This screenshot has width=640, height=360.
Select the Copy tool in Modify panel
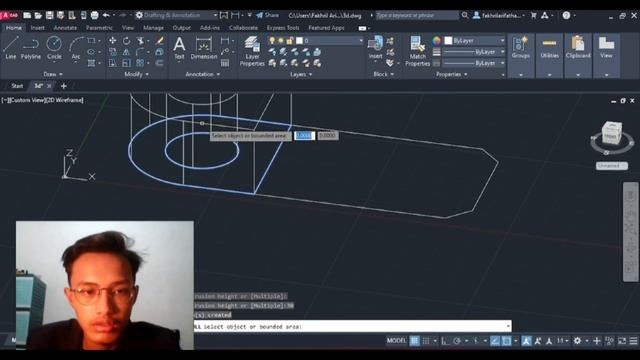(x=113, y=52)
